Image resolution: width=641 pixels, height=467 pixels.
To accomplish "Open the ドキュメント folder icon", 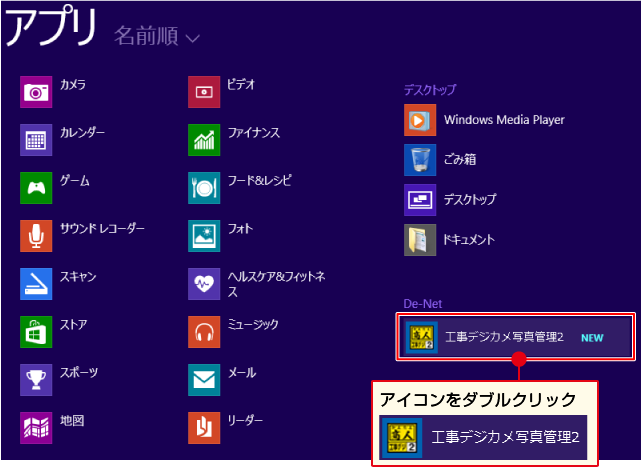I will [x=420, y=240].
